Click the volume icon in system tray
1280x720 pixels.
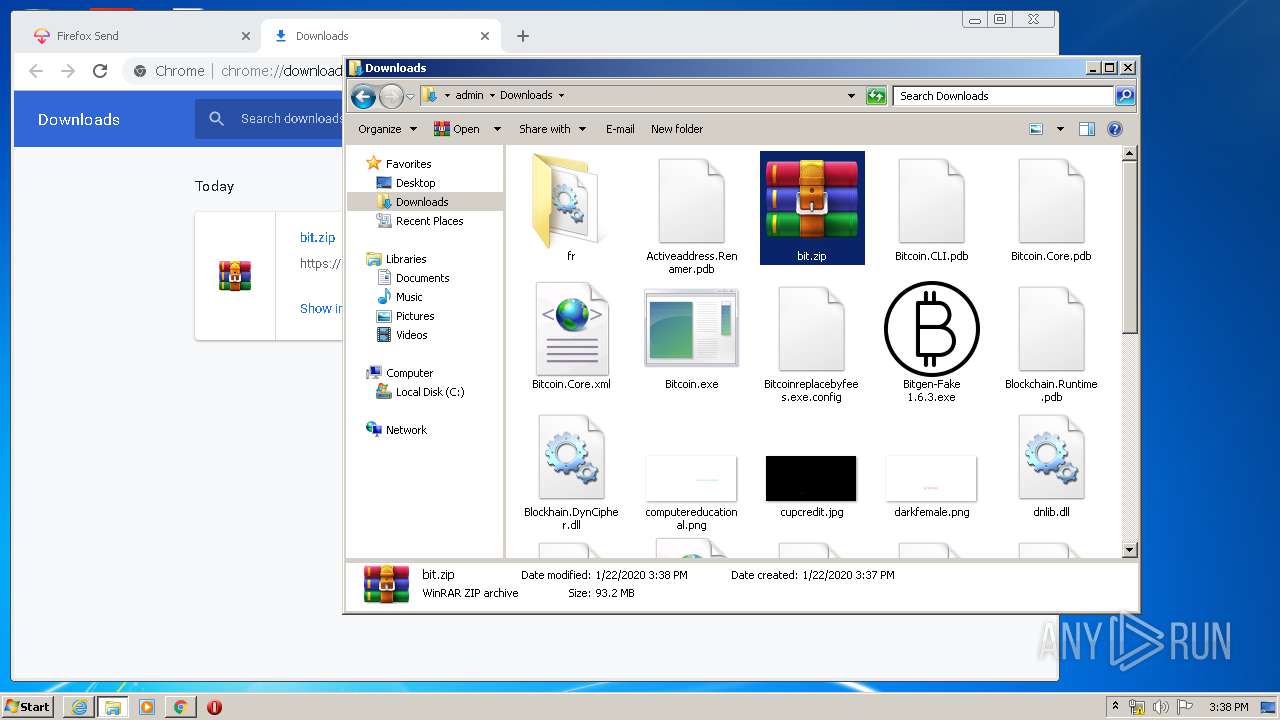click(x=1160, y=707)
